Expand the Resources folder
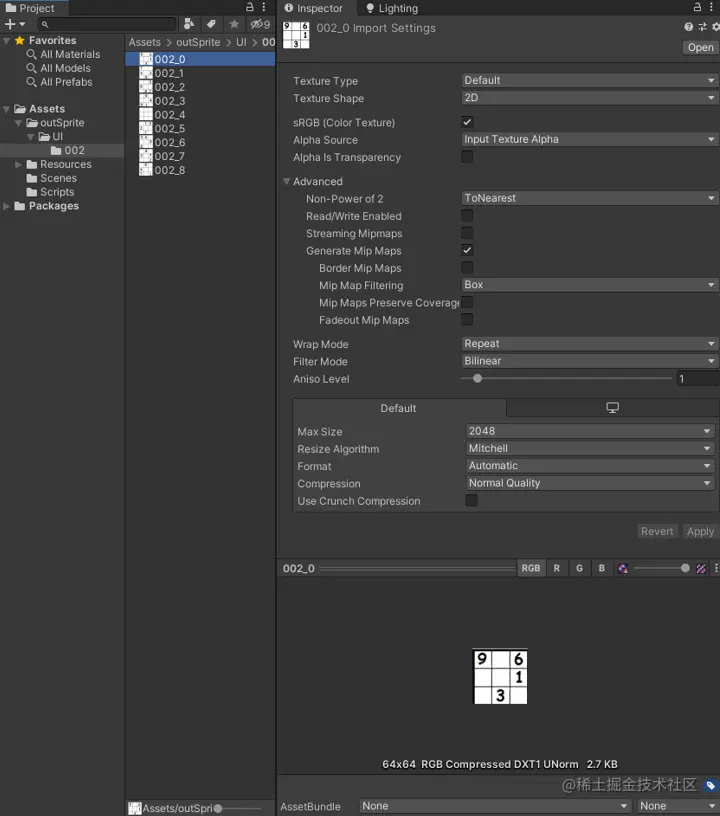This screenshot has width=720, height=816. point(18,164)
